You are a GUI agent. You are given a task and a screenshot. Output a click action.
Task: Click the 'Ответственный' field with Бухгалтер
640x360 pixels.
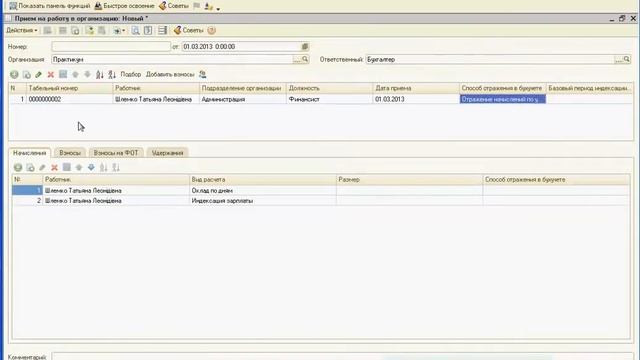coord(490,60)
